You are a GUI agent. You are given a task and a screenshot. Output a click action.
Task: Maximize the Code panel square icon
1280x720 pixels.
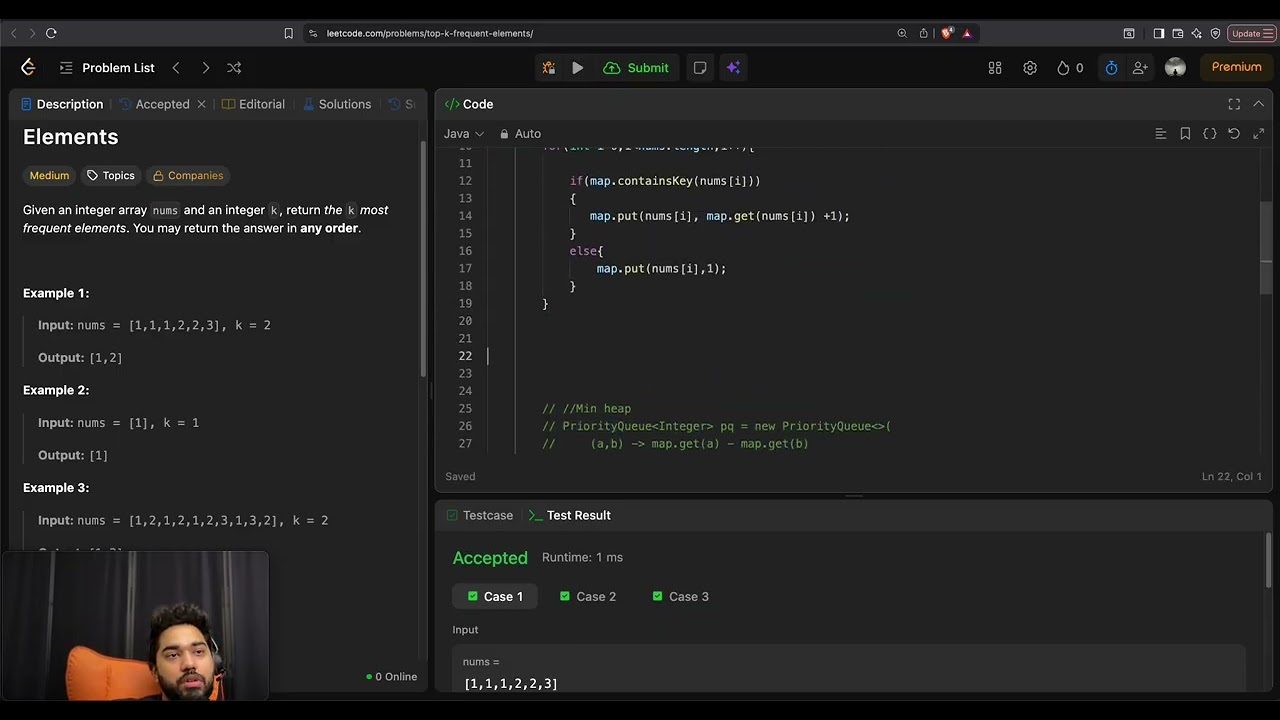tap(1234, 104)
